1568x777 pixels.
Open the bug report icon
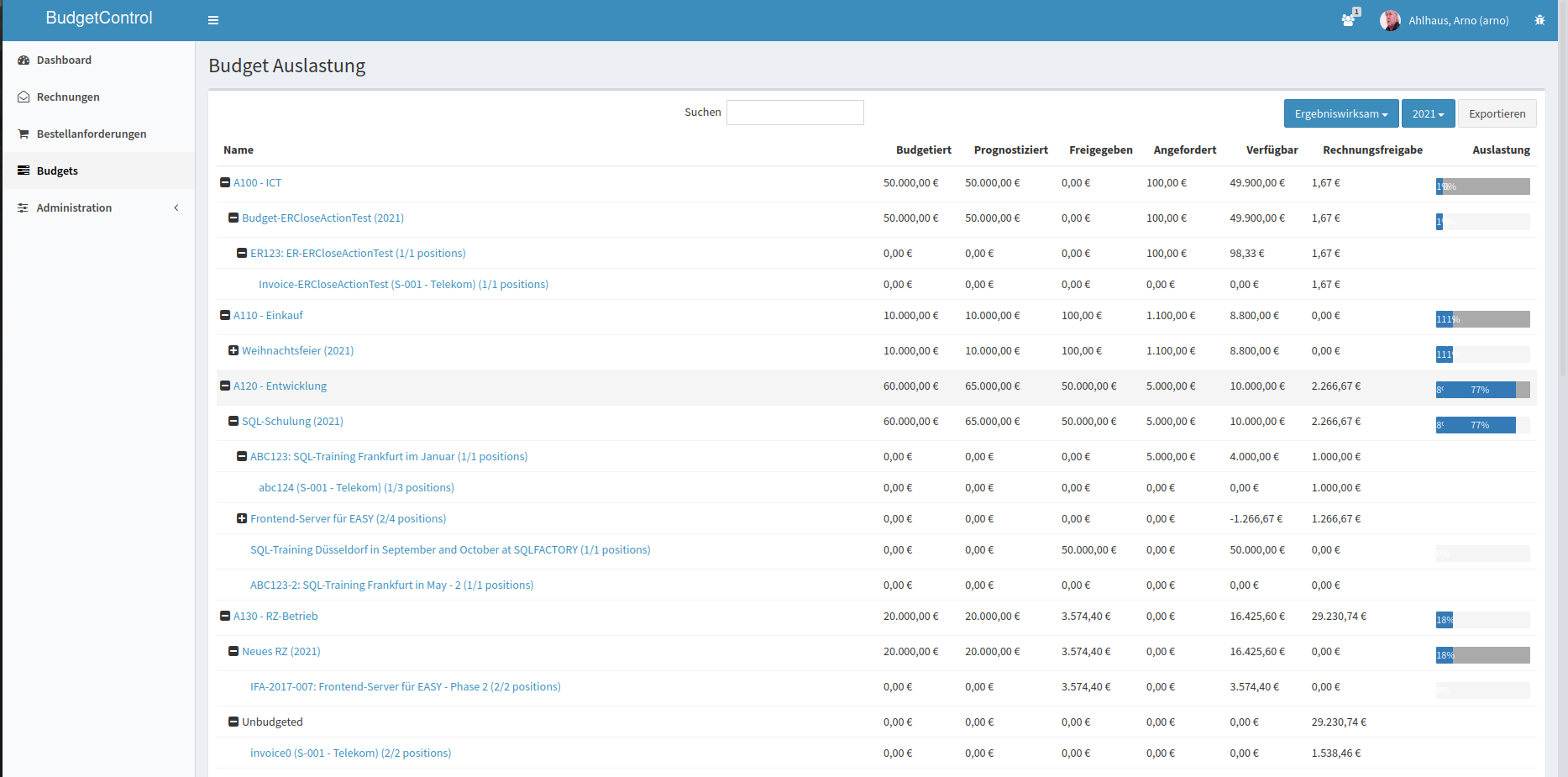(1539, 20)
